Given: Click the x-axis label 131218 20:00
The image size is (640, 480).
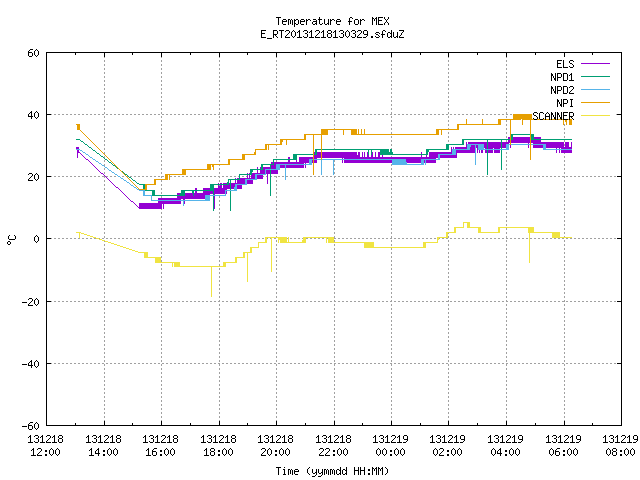Looking at the screenshot, I should tap(276, 446).
